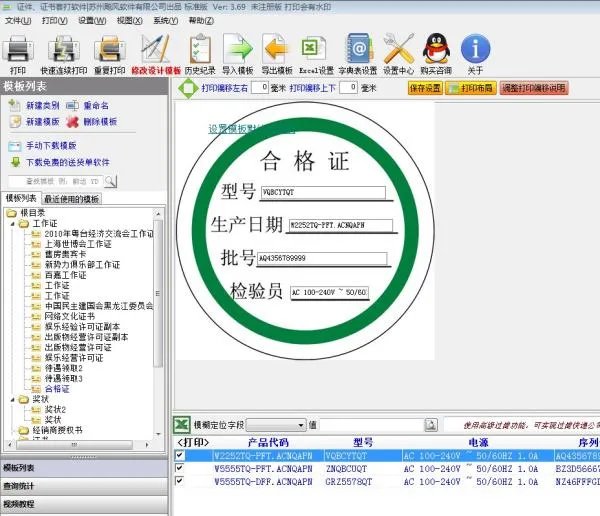
Task: Open Excel设置 from the toolbar
Action: pyautogui.click(x=315, y=48)
